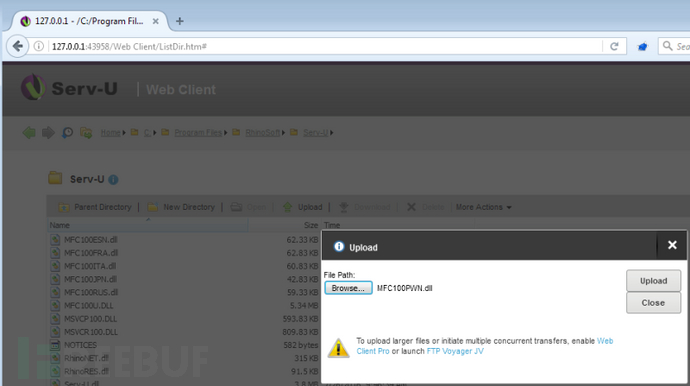
Task: Open the FTP Voyager JV link
Action: (x=455, y=351)
